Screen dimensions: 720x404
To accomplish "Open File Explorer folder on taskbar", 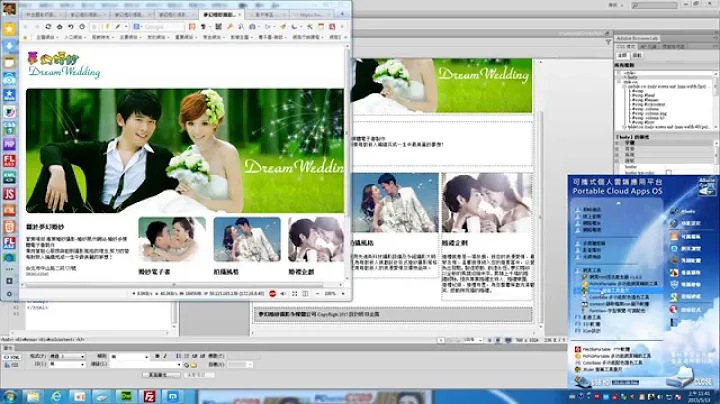I will [x=33, y=397].
